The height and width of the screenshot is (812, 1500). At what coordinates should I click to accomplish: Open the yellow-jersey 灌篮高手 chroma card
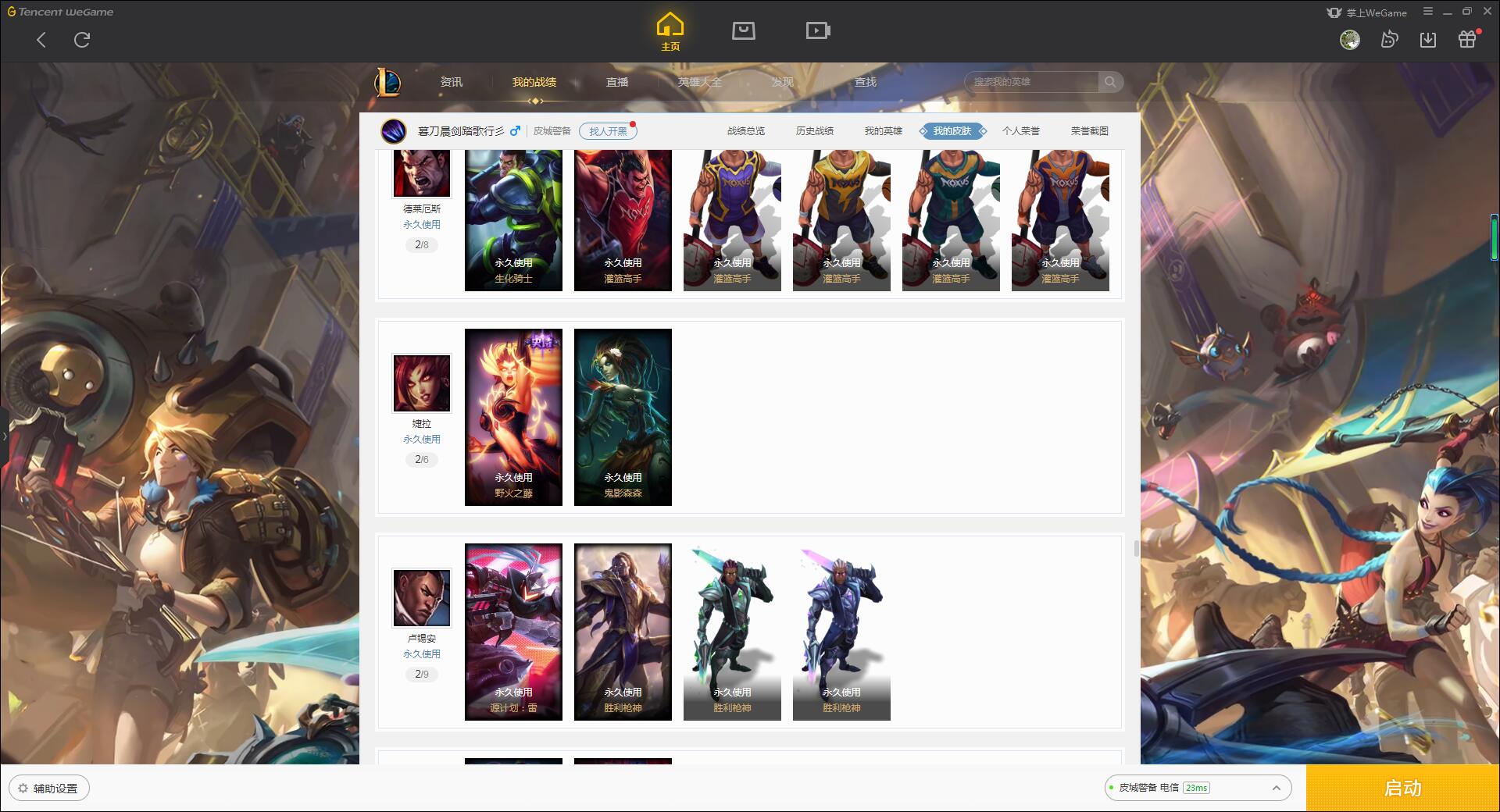(841, 221)
